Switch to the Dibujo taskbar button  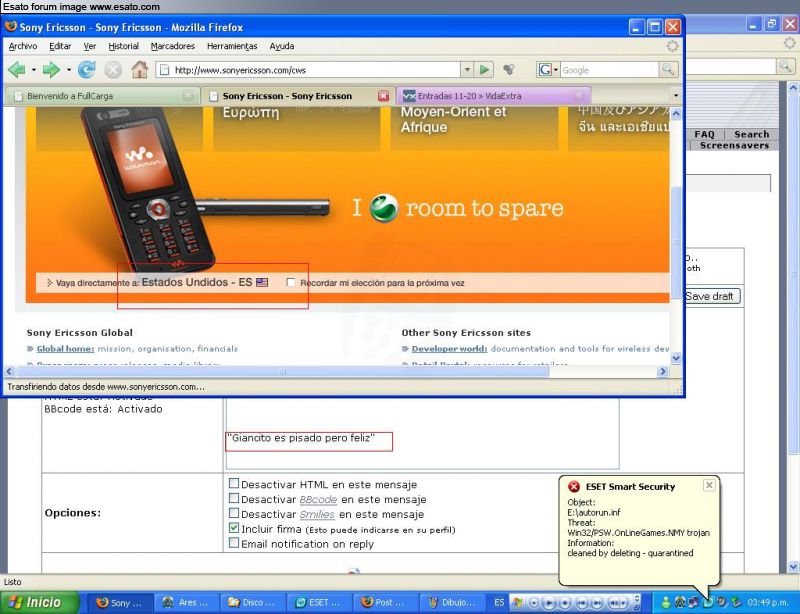pos(451,603)
